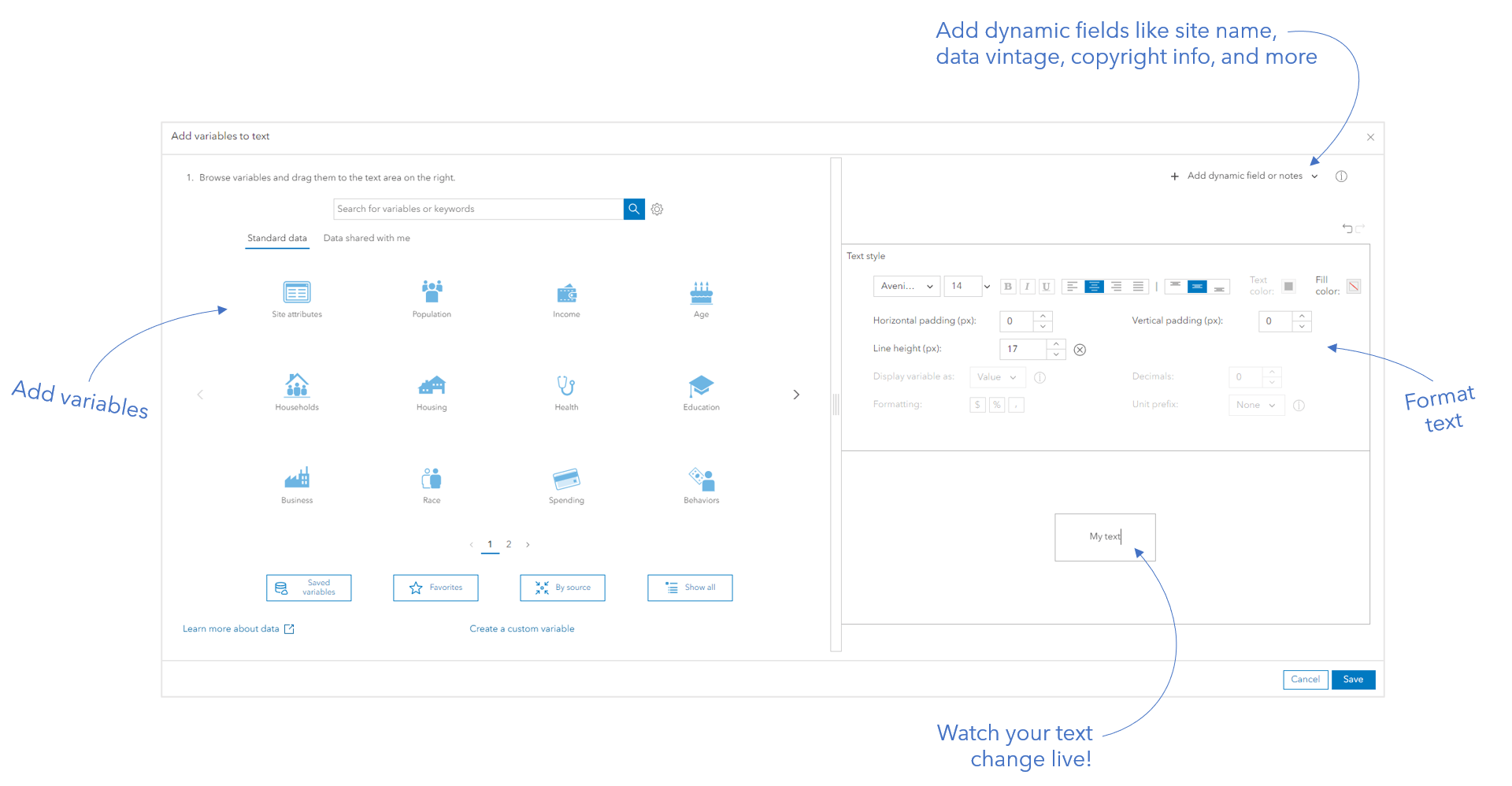Decrease vertical padding value
The image size is (1512, 786).
pos(1302,326)
